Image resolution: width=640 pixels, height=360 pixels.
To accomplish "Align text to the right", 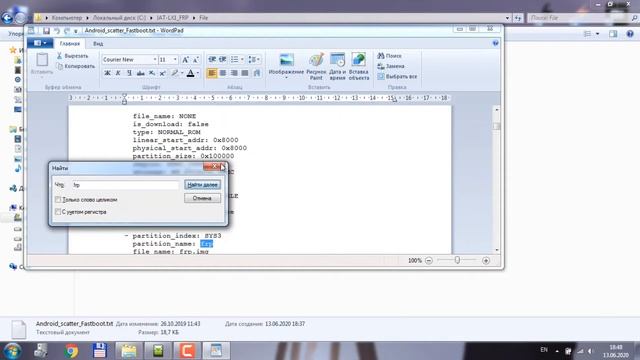I will [x=234, y=73].
